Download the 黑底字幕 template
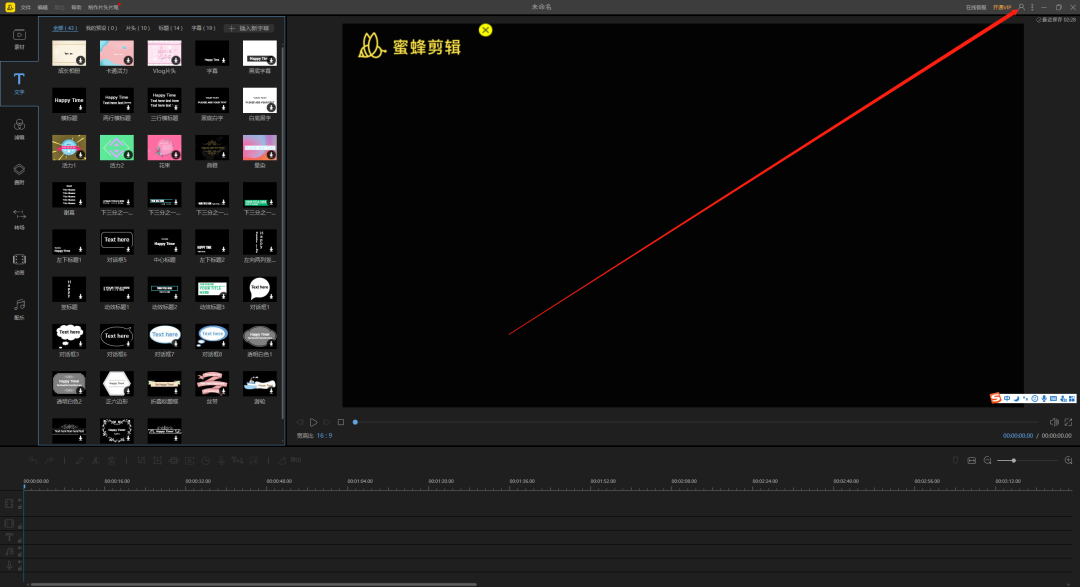The height and width of the screenshot is (587, 1080). (x=271, y=61)
